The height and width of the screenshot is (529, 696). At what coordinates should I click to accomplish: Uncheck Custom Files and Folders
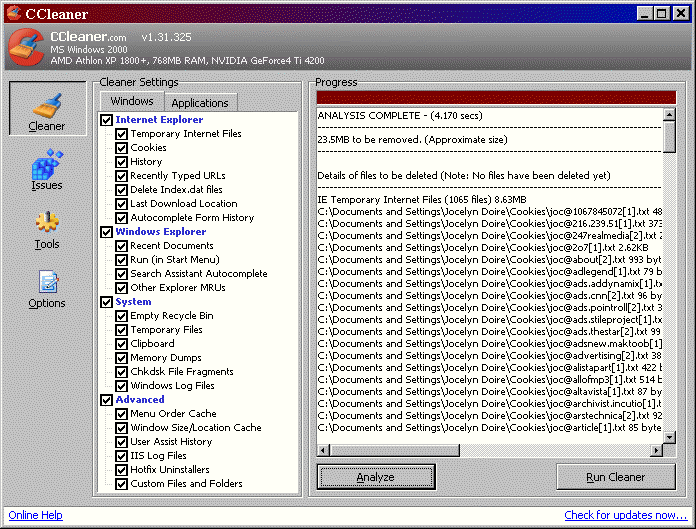click(121, 484)
